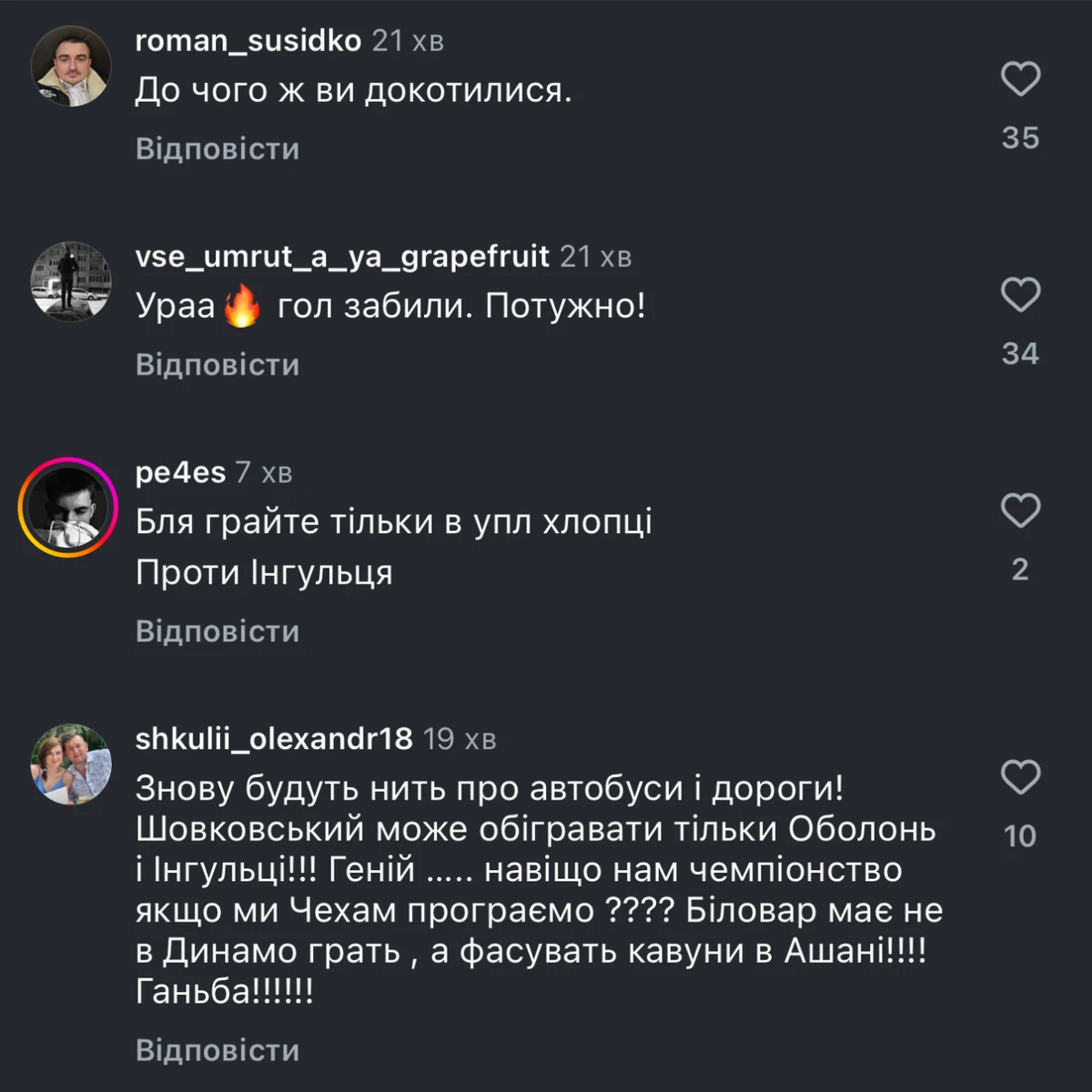Viewport: 1092px width, 1092px height.
Task: View the 34 likes count
Action: [x=1020, y=354]
